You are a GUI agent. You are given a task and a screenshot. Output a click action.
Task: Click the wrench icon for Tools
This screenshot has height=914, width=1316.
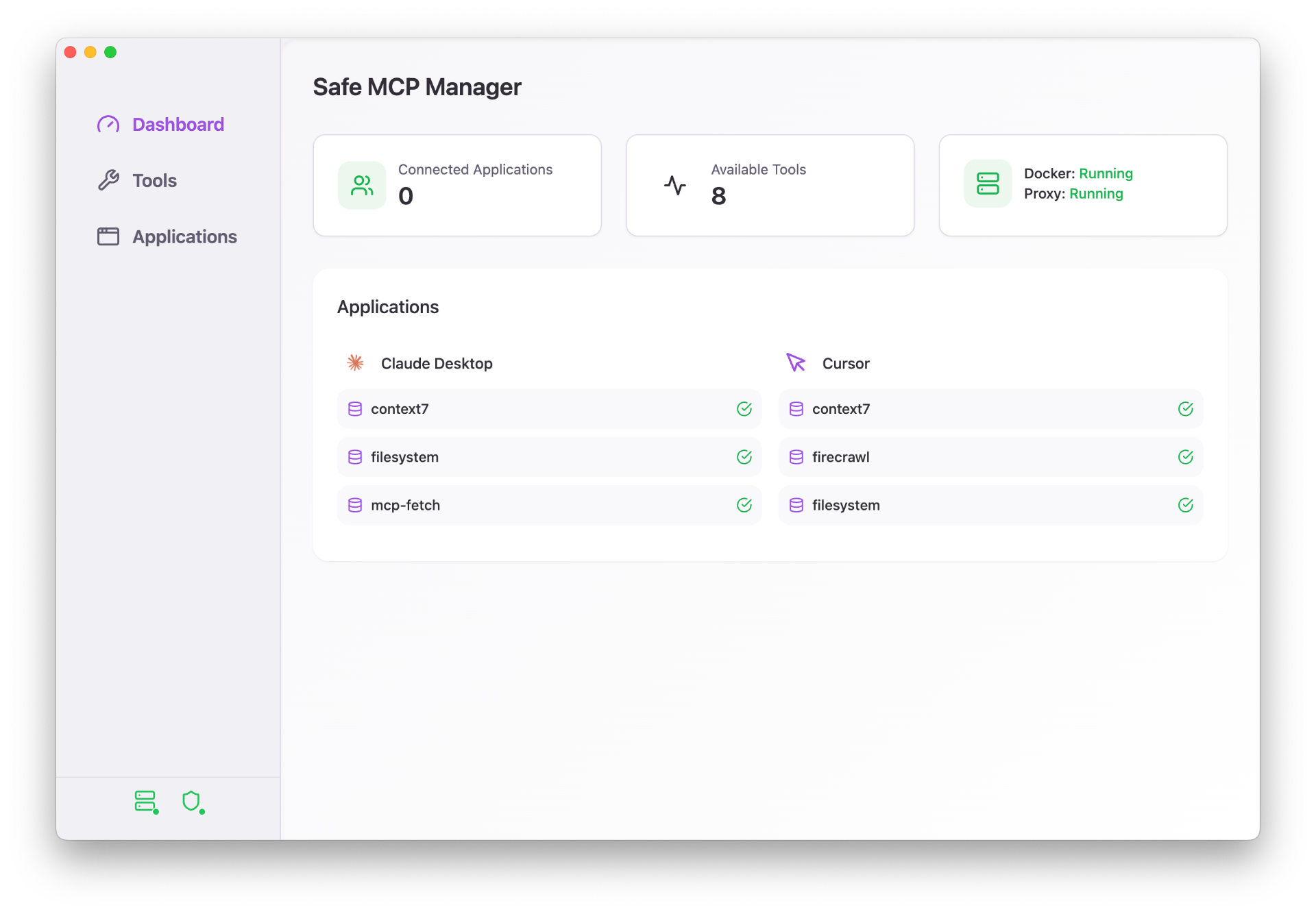(x=108, y=180)
